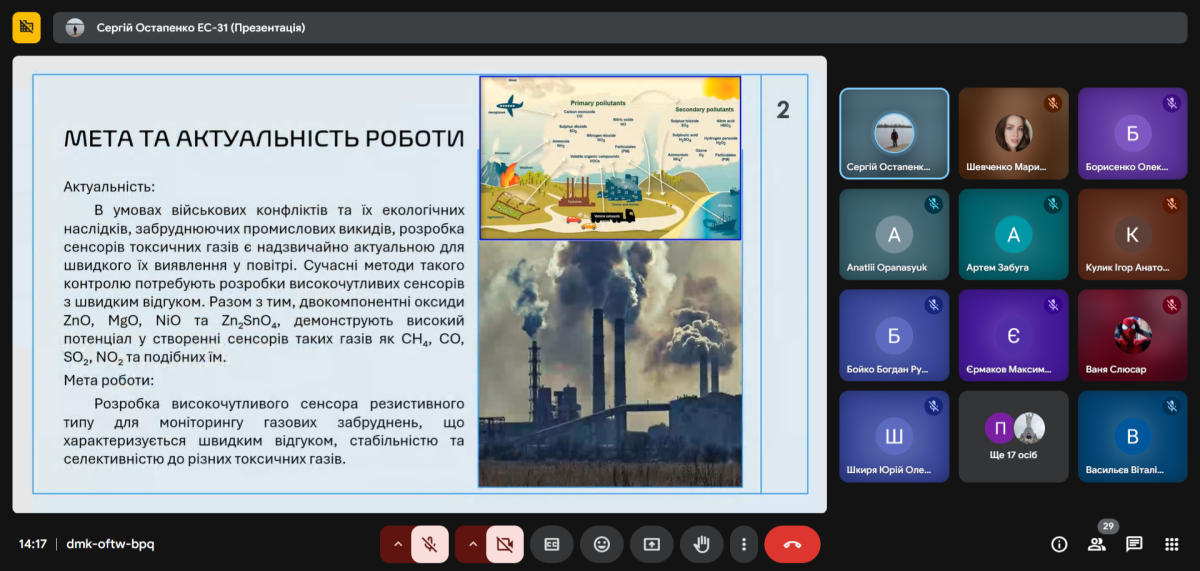Click the 29 participant count badge
The width and height of the screenshot is (1200, 571).
click(1107, 526)
